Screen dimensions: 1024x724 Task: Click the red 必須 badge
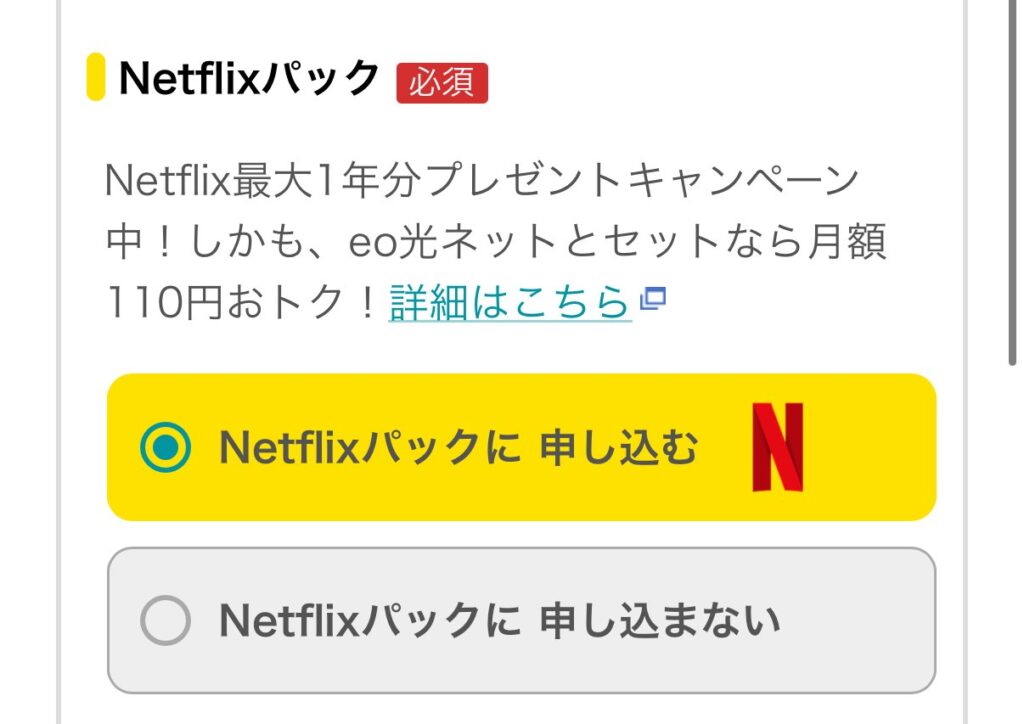(x=441, y=83)
